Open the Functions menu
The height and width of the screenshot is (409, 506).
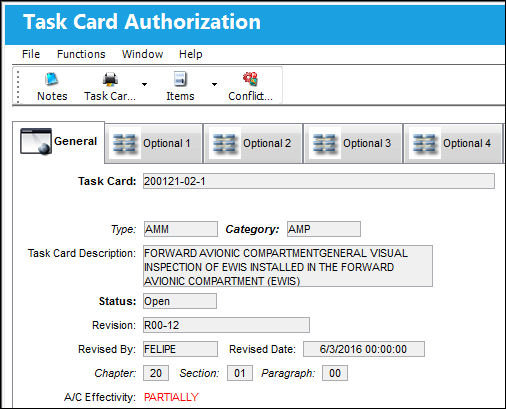click(x=81, y=54)
